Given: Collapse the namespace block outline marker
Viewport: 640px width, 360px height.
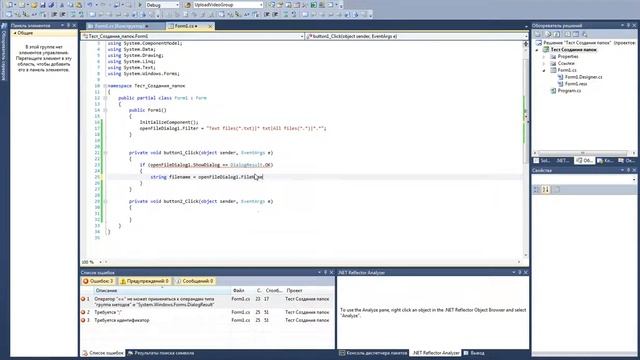Looking at the screenshot, I should [x=105, y=86].
